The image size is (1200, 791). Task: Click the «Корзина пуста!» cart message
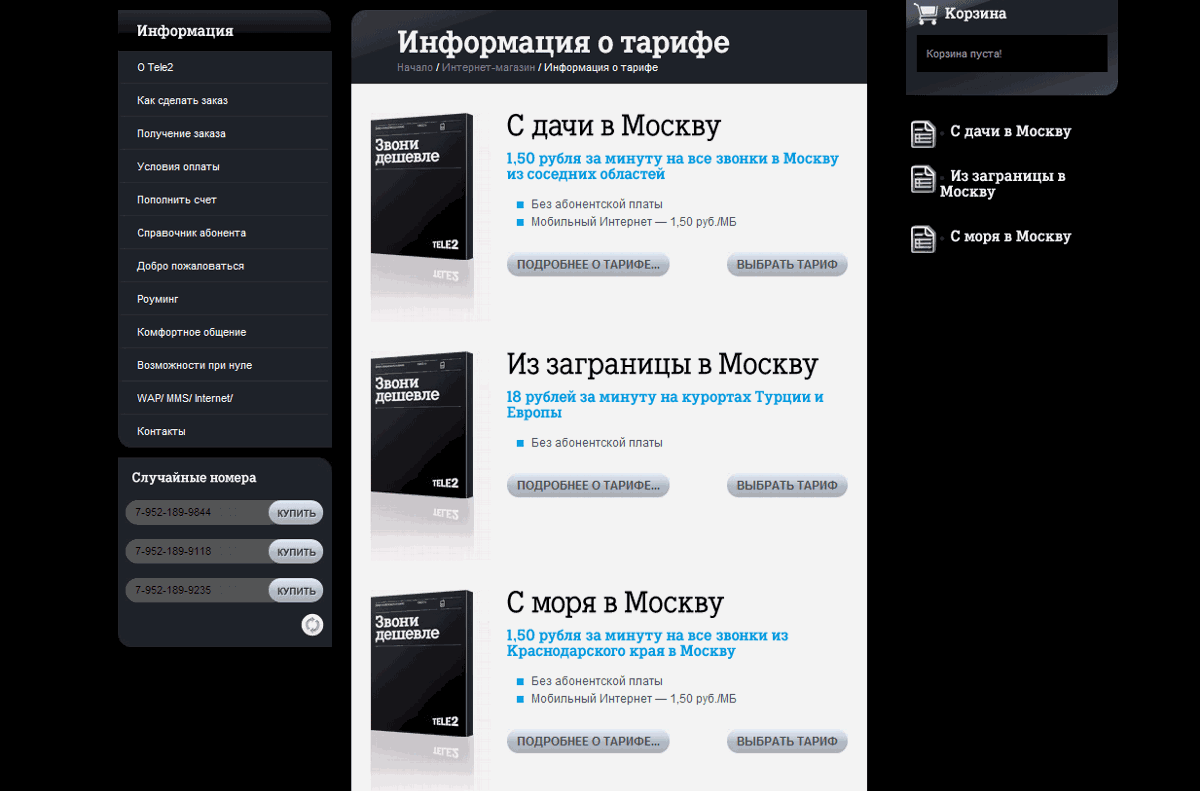coord(964,54)
